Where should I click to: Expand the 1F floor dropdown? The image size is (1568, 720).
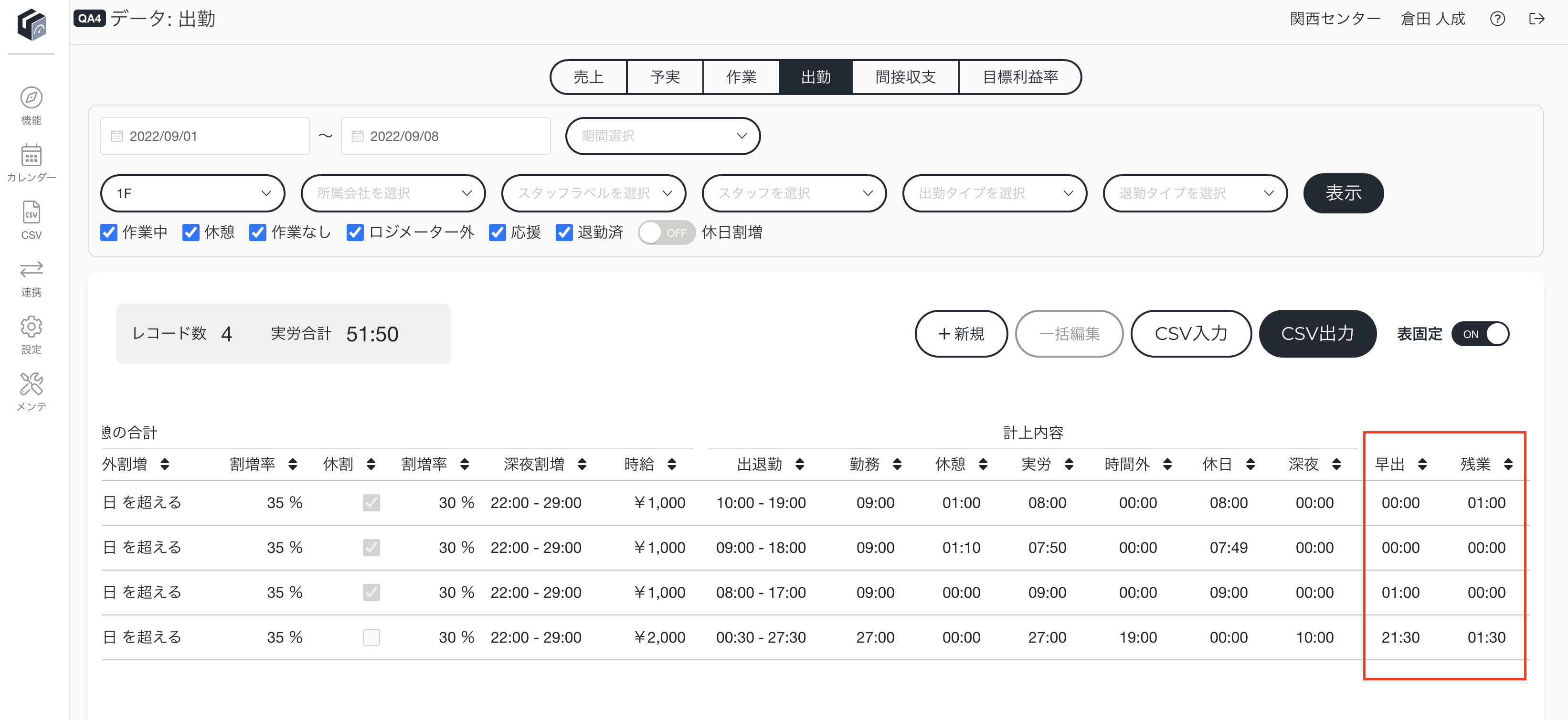click(192, 193)
